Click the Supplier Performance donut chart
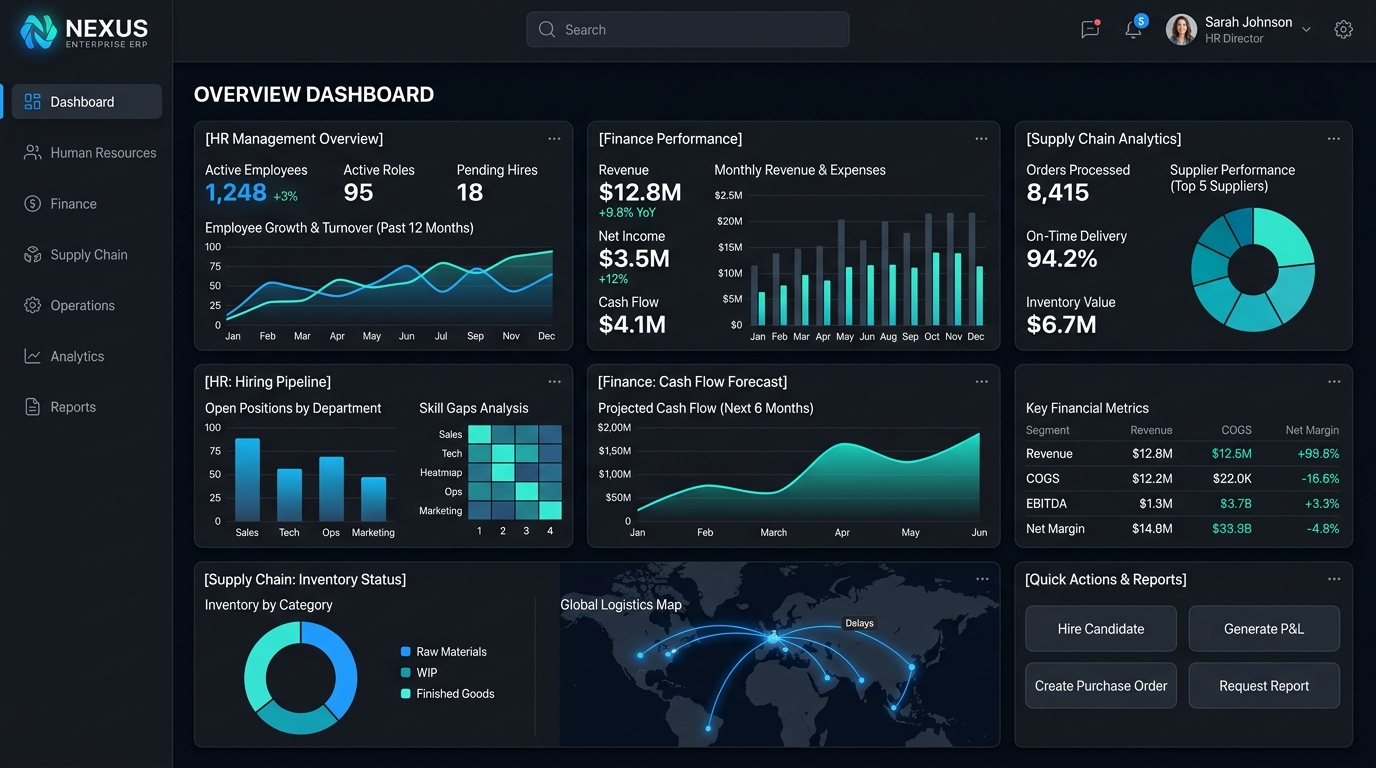The width and height of the screenshot is (1376, 768). [x=1253, y=270]
